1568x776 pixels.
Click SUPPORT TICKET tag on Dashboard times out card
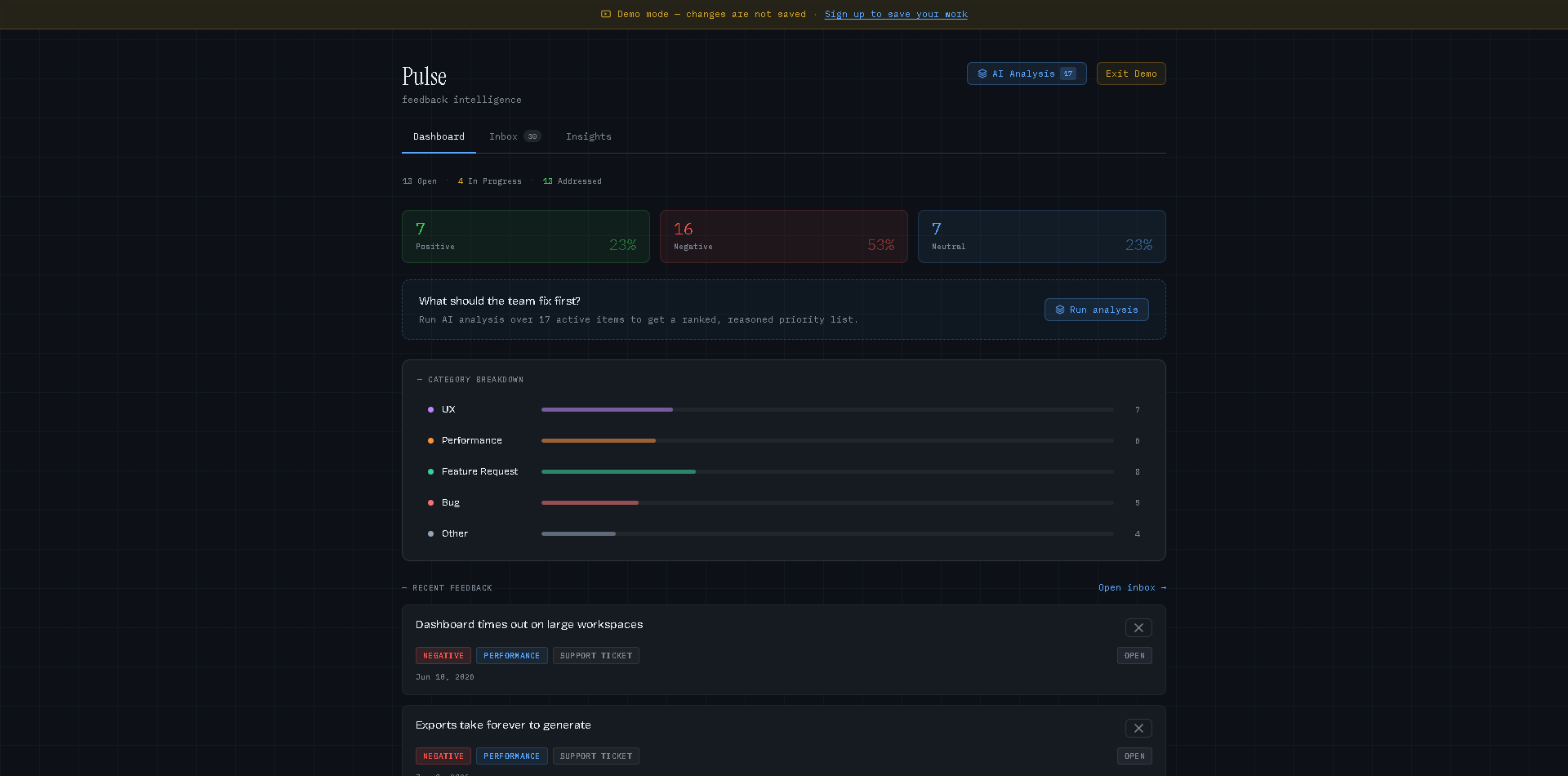pos(596,655)
